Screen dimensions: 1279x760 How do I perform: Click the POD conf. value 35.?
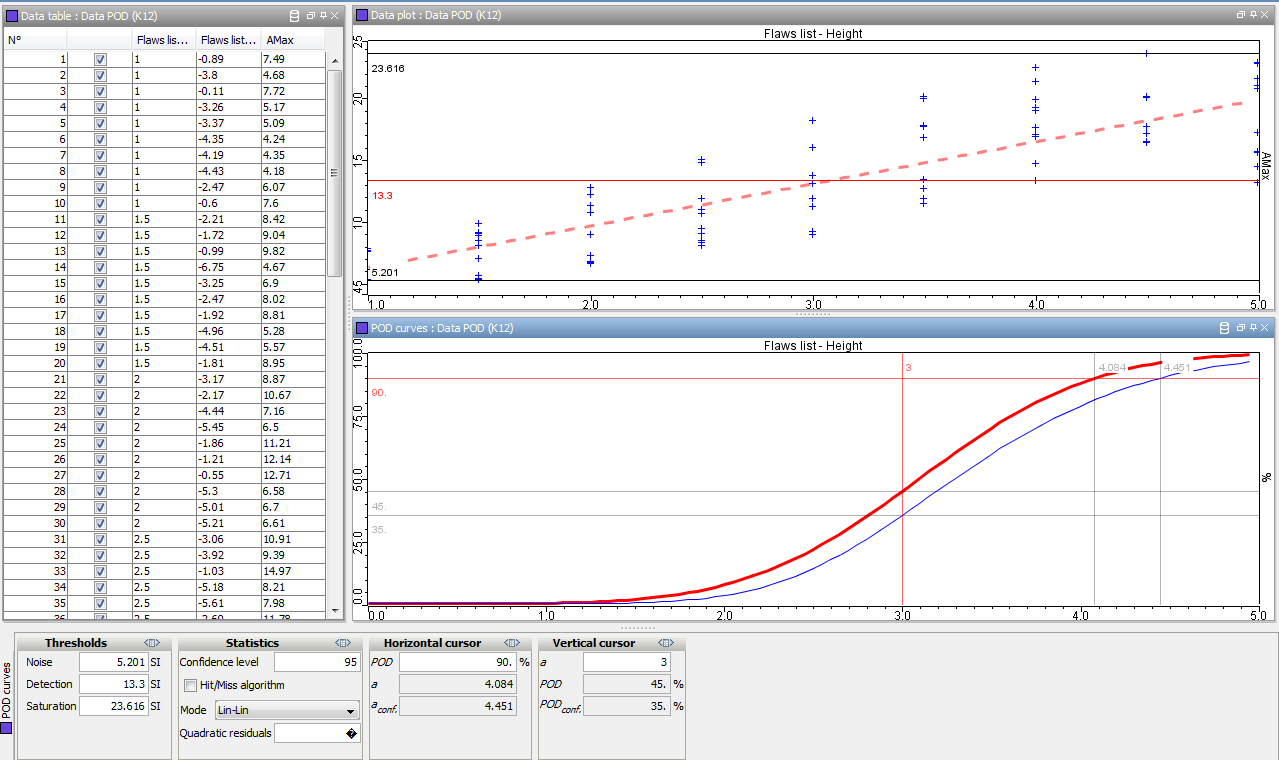coord(627,706)
